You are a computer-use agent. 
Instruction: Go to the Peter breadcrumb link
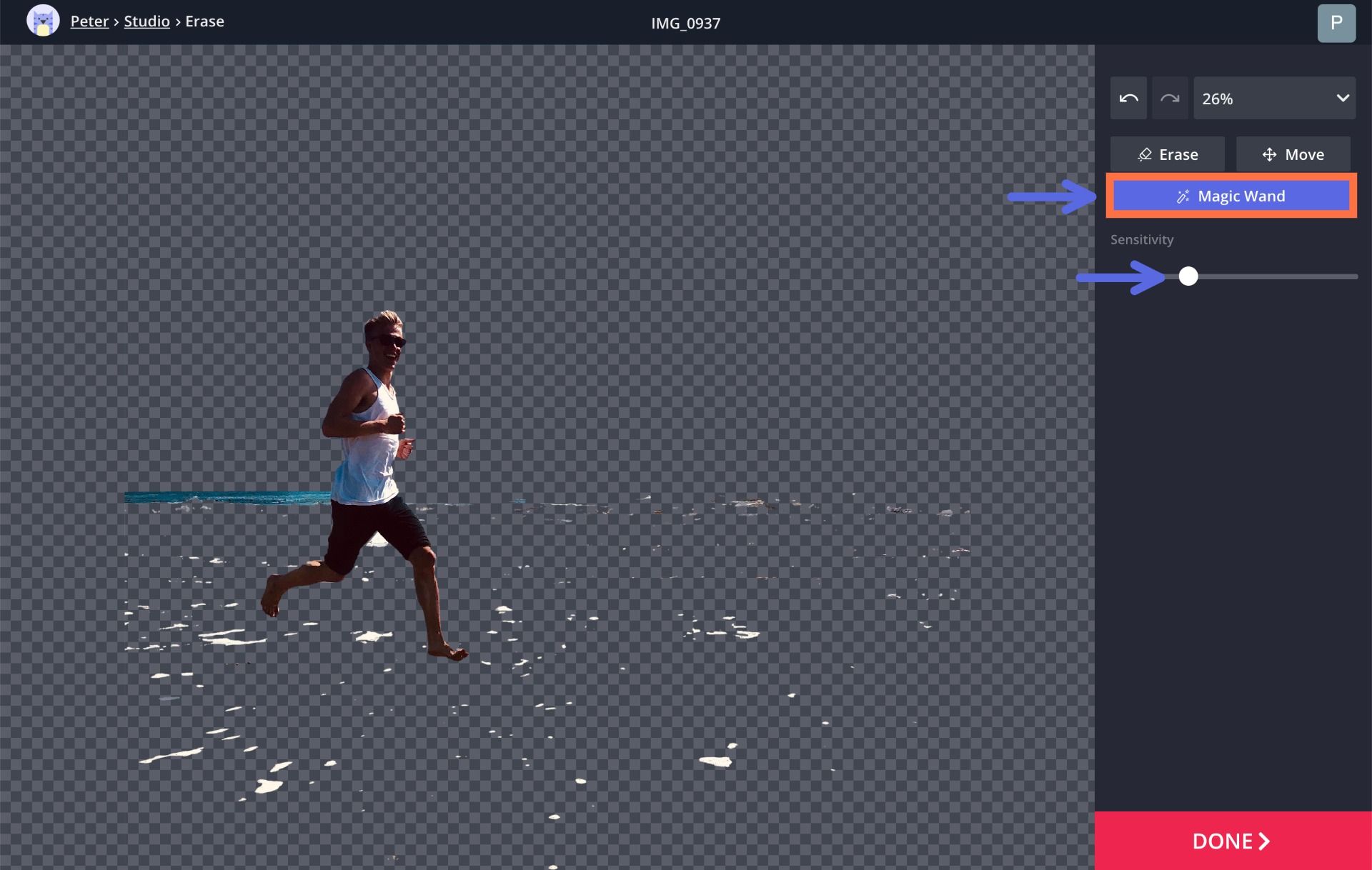coord(89,21)
